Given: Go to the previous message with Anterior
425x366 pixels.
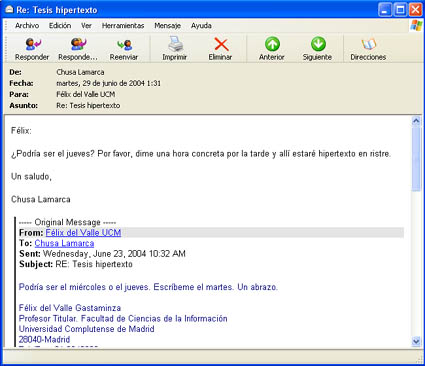Looking at the screenshot, I should pyautogui.click(x=272, y=49).
